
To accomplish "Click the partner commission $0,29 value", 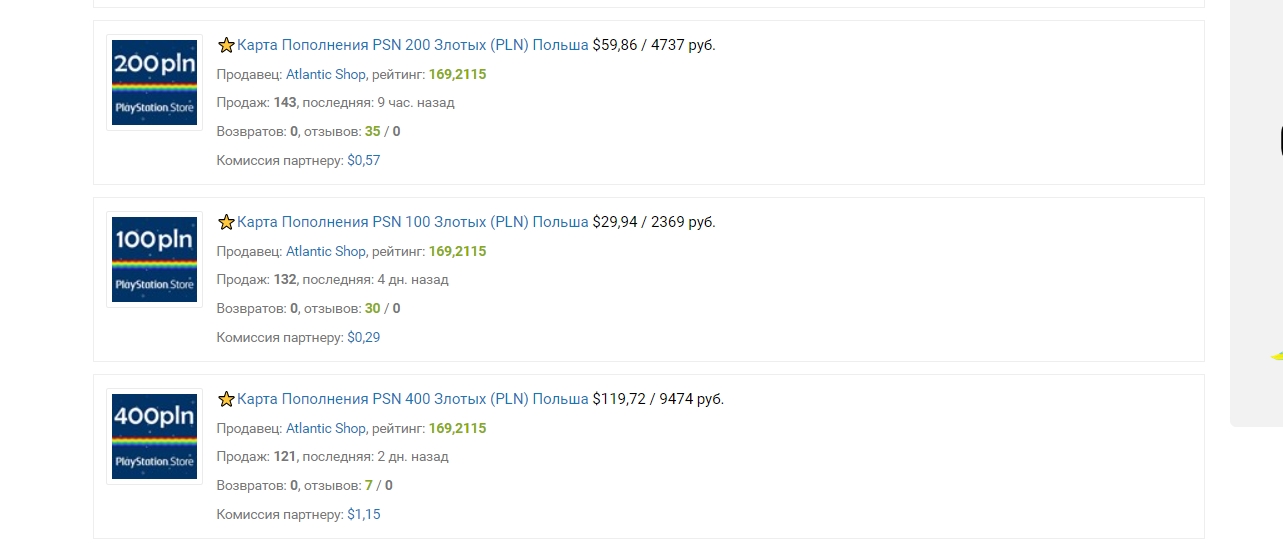I will (364, 337).
